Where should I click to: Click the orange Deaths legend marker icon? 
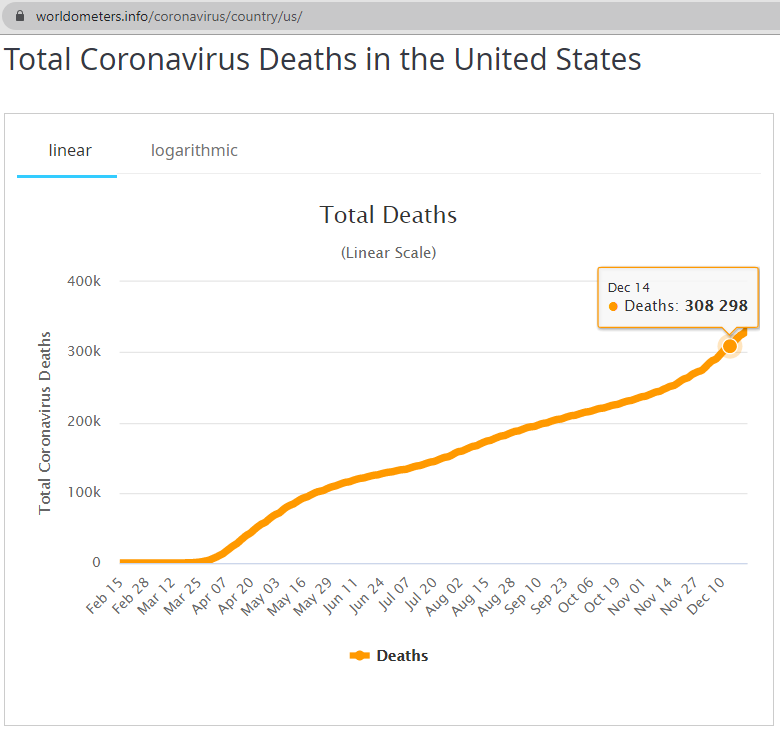pyautogui.click(x=360, y=656)
